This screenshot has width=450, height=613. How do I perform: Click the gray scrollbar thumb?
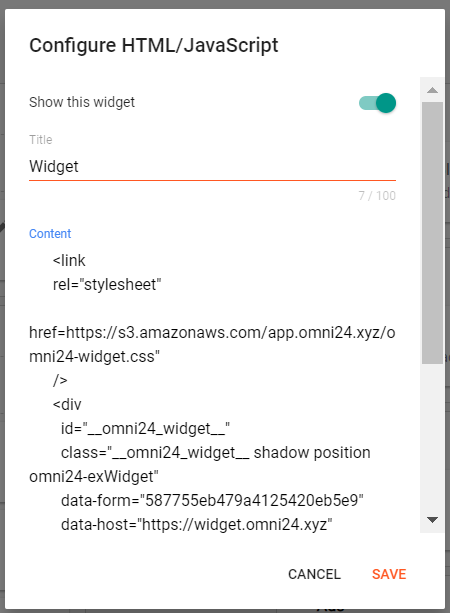(x=432, y=233)
